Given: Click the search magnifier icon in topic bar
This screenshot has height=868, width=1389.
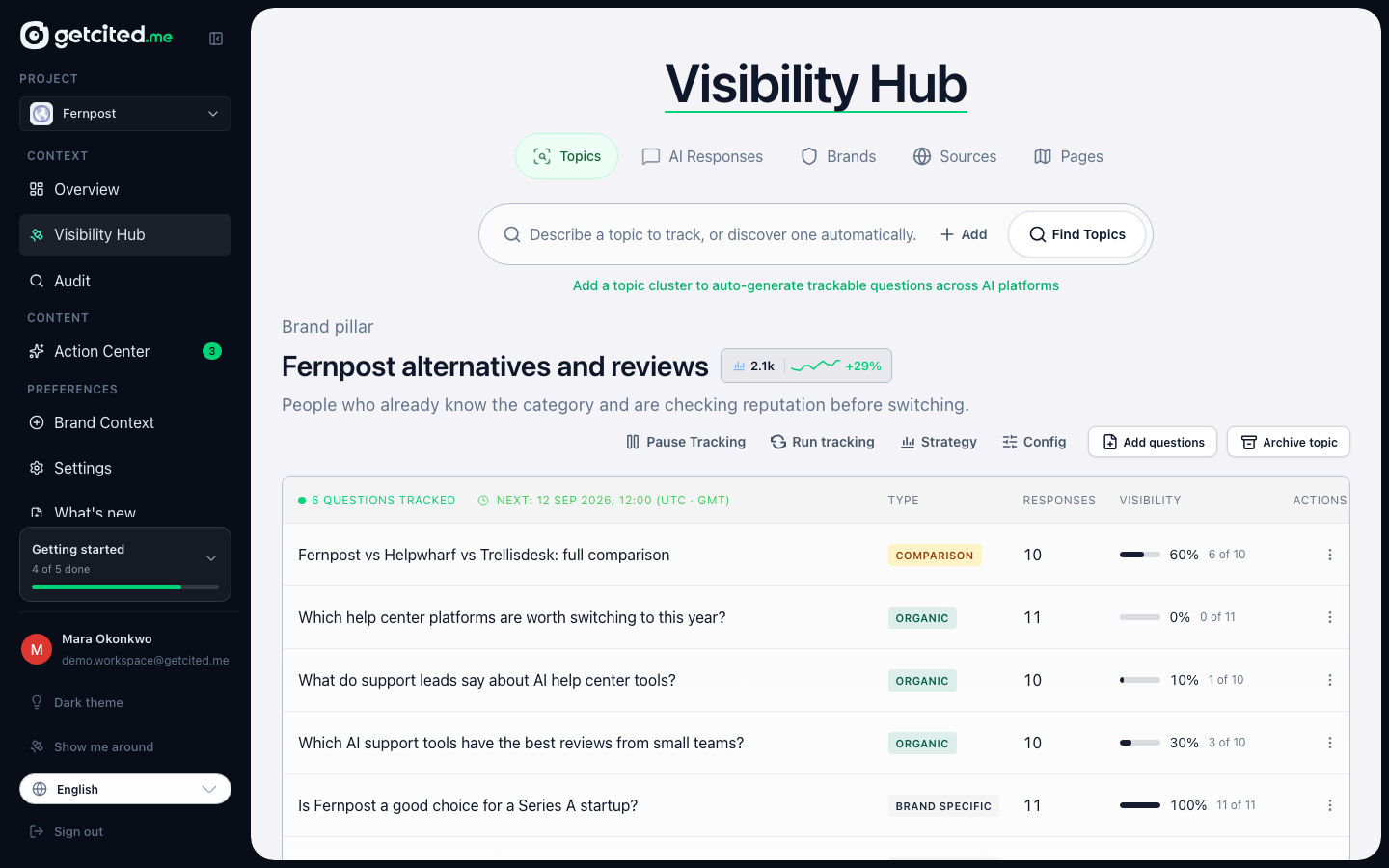Looking at the screenshot, I should point(512,234).
